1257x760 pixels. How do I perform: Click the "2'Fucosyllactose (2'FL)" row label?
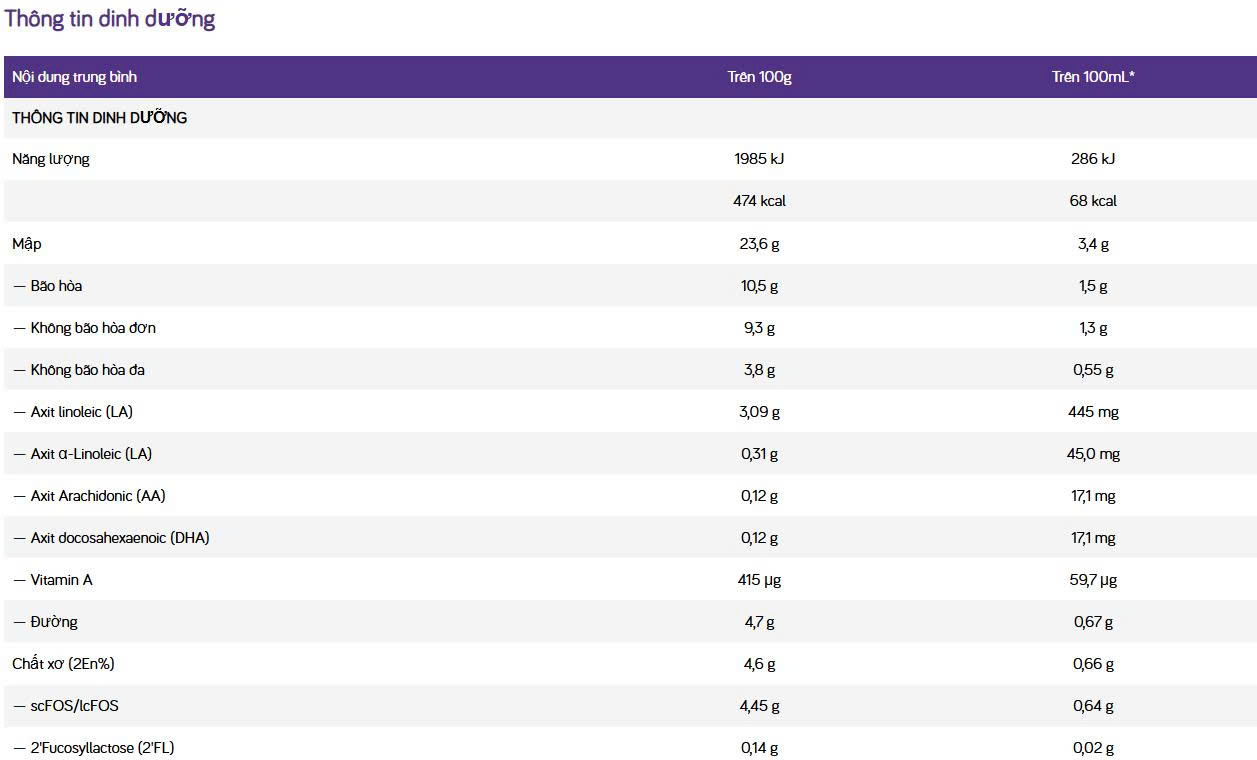102,748
